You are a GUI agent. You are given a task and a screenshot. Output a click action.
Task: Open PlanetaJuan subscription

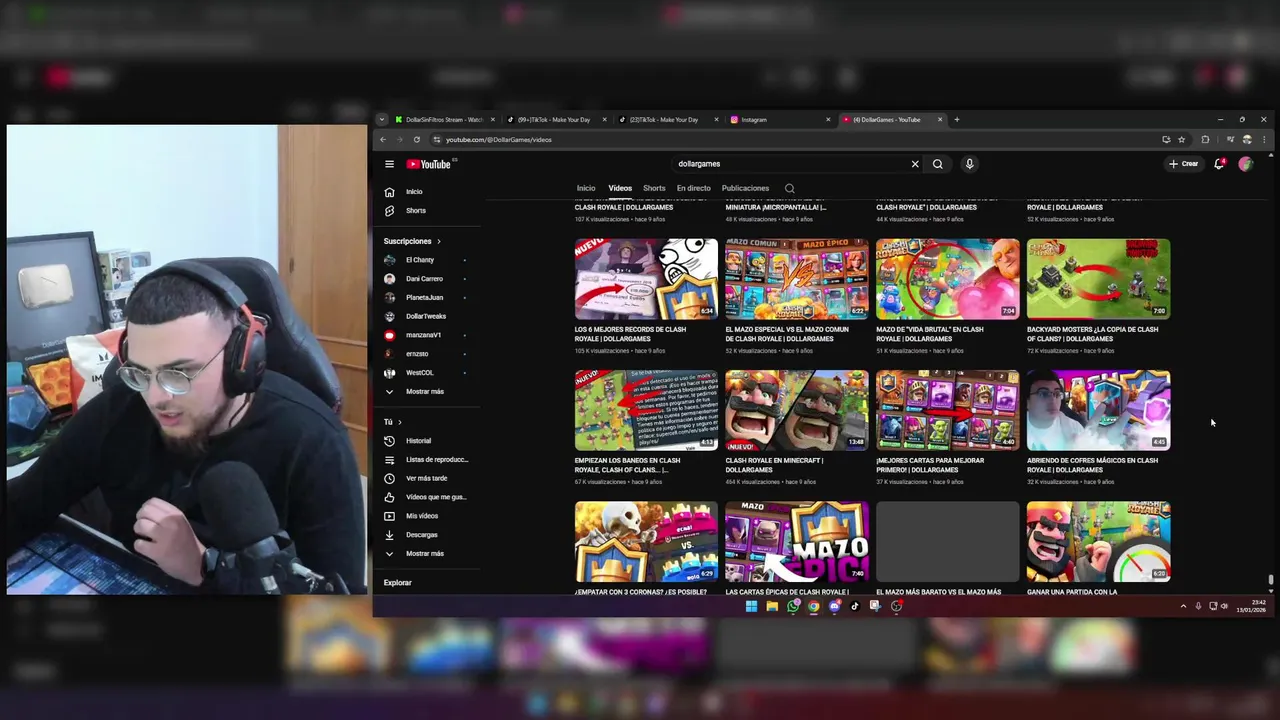click(426, 297)
